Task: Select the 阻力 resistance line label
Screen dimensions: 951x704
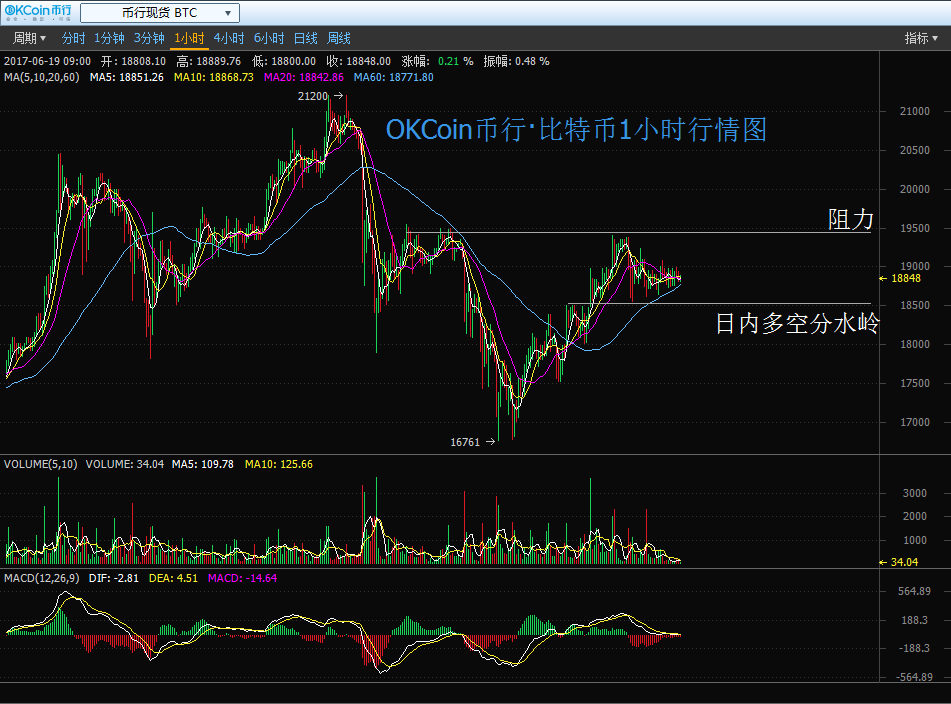Action: [x=850, y=220]
